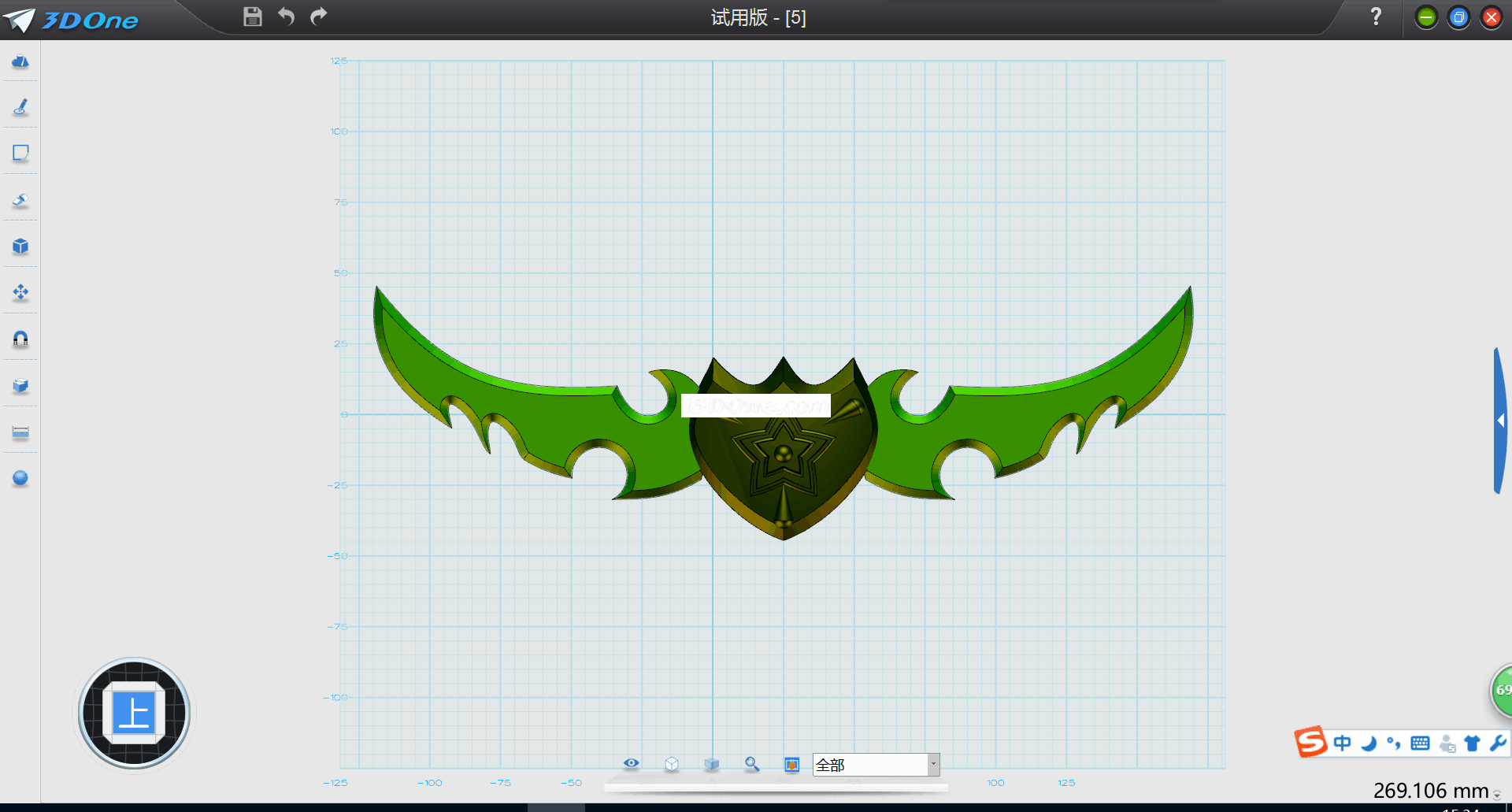Open the blue sphere material tool
This screenshot has height=812, width=1512.
[x=20, y=479]
